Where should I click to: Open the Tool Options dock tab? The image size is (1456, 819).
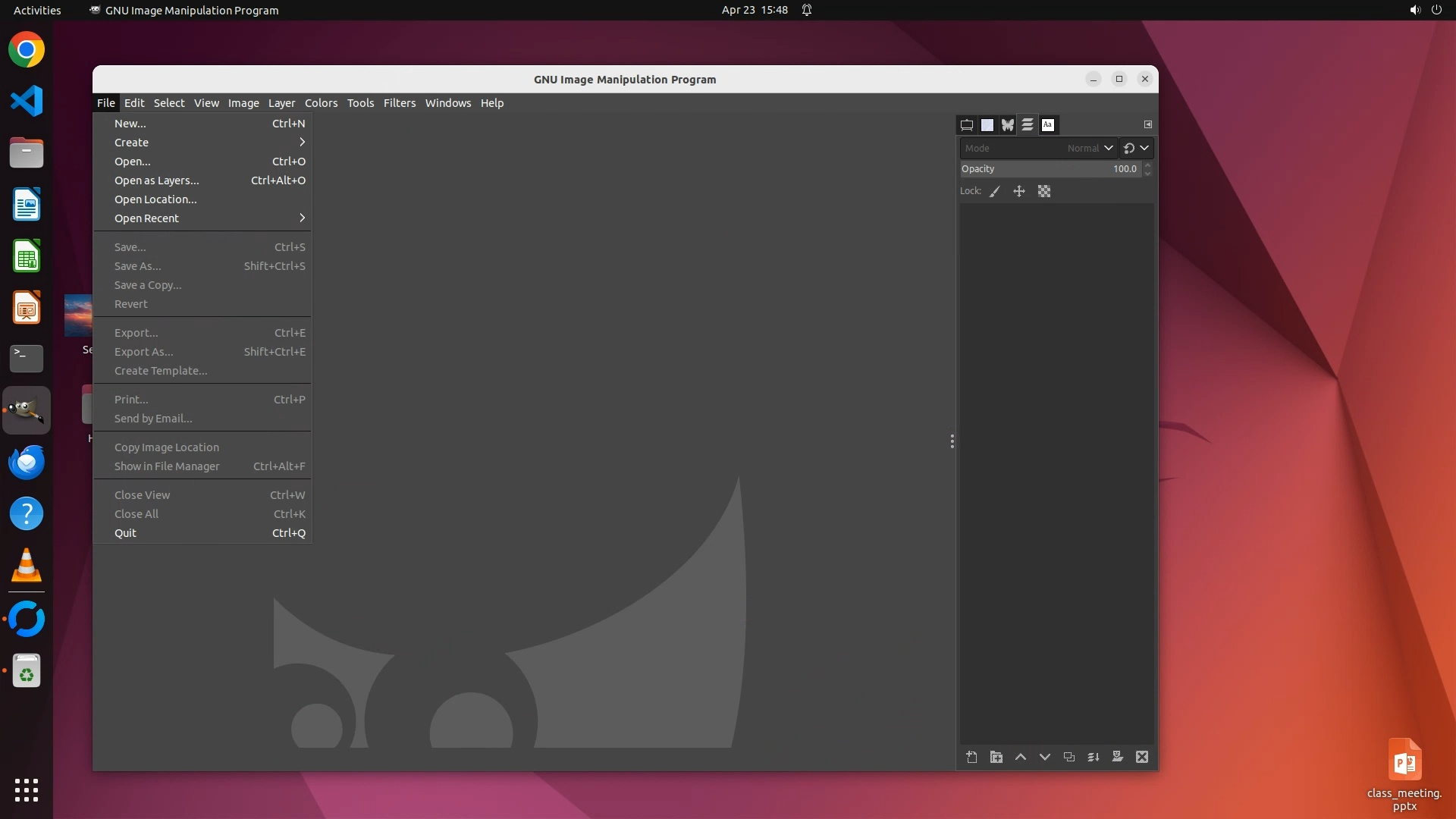(967, 125)
